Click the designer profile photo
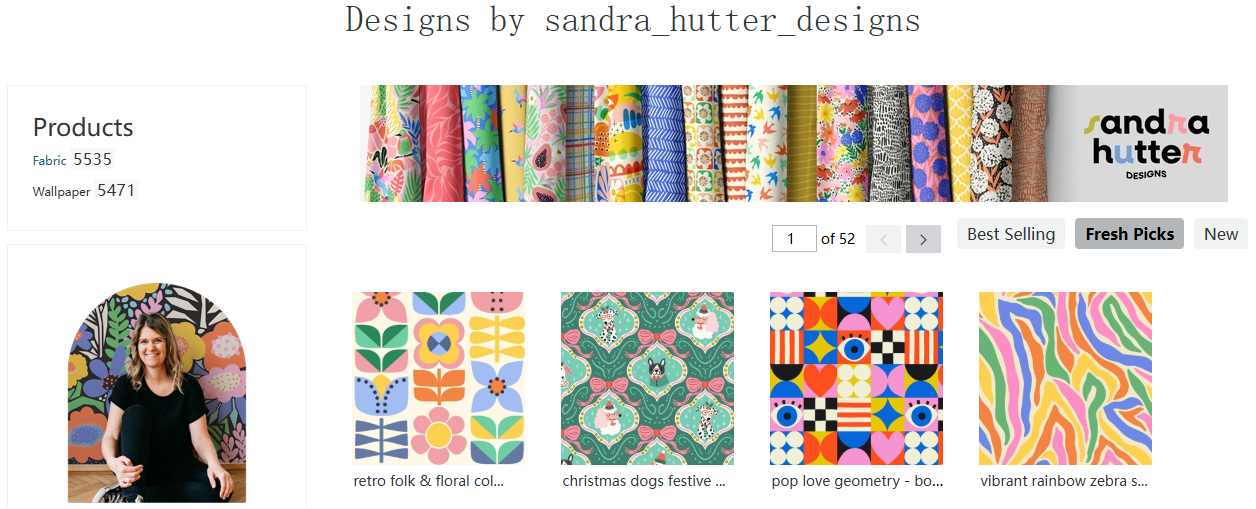This screenshot has width=1256, height=509. click(x=157, y=393)
